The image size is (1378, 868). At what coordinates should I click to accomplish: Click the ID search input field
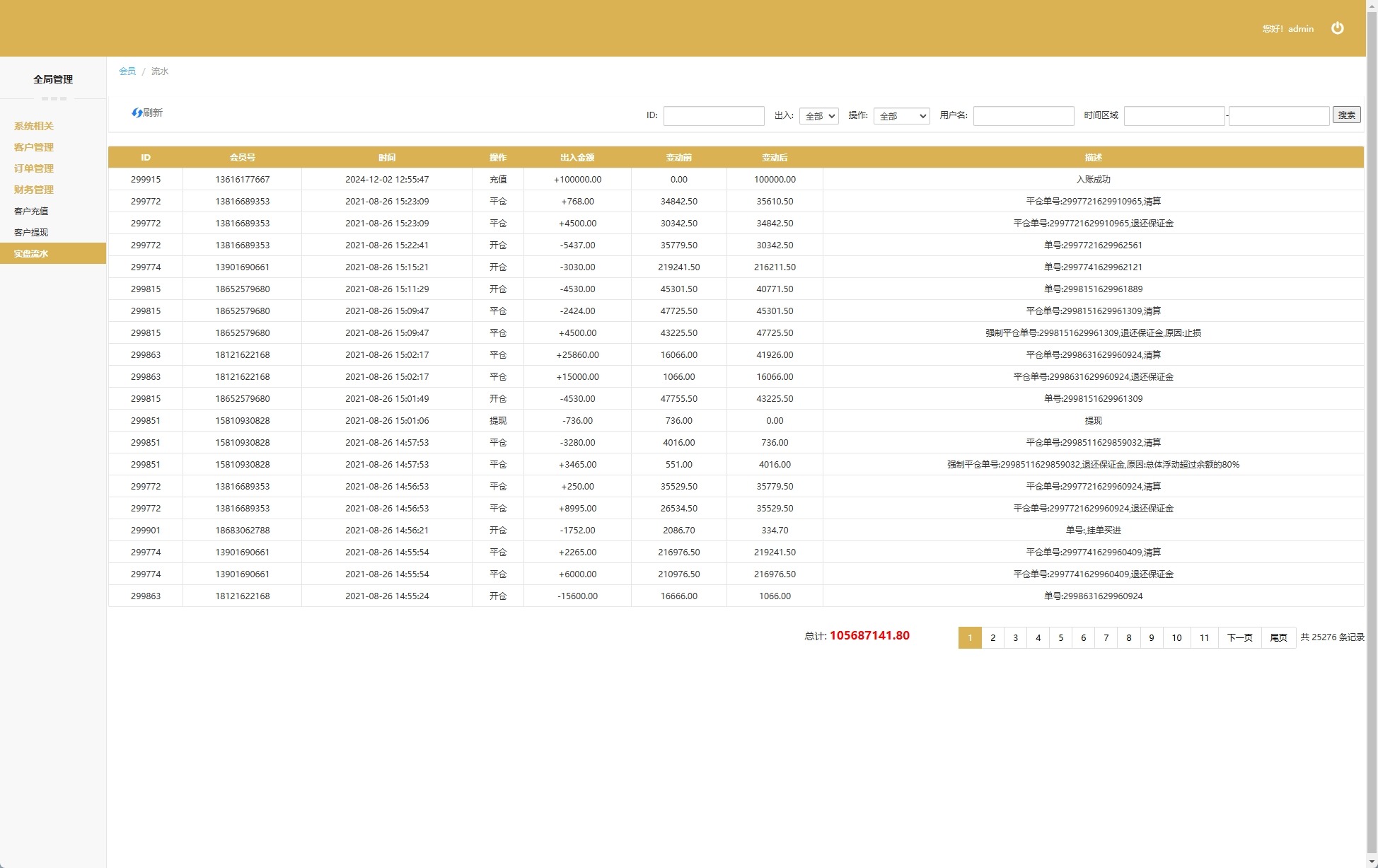713,116
